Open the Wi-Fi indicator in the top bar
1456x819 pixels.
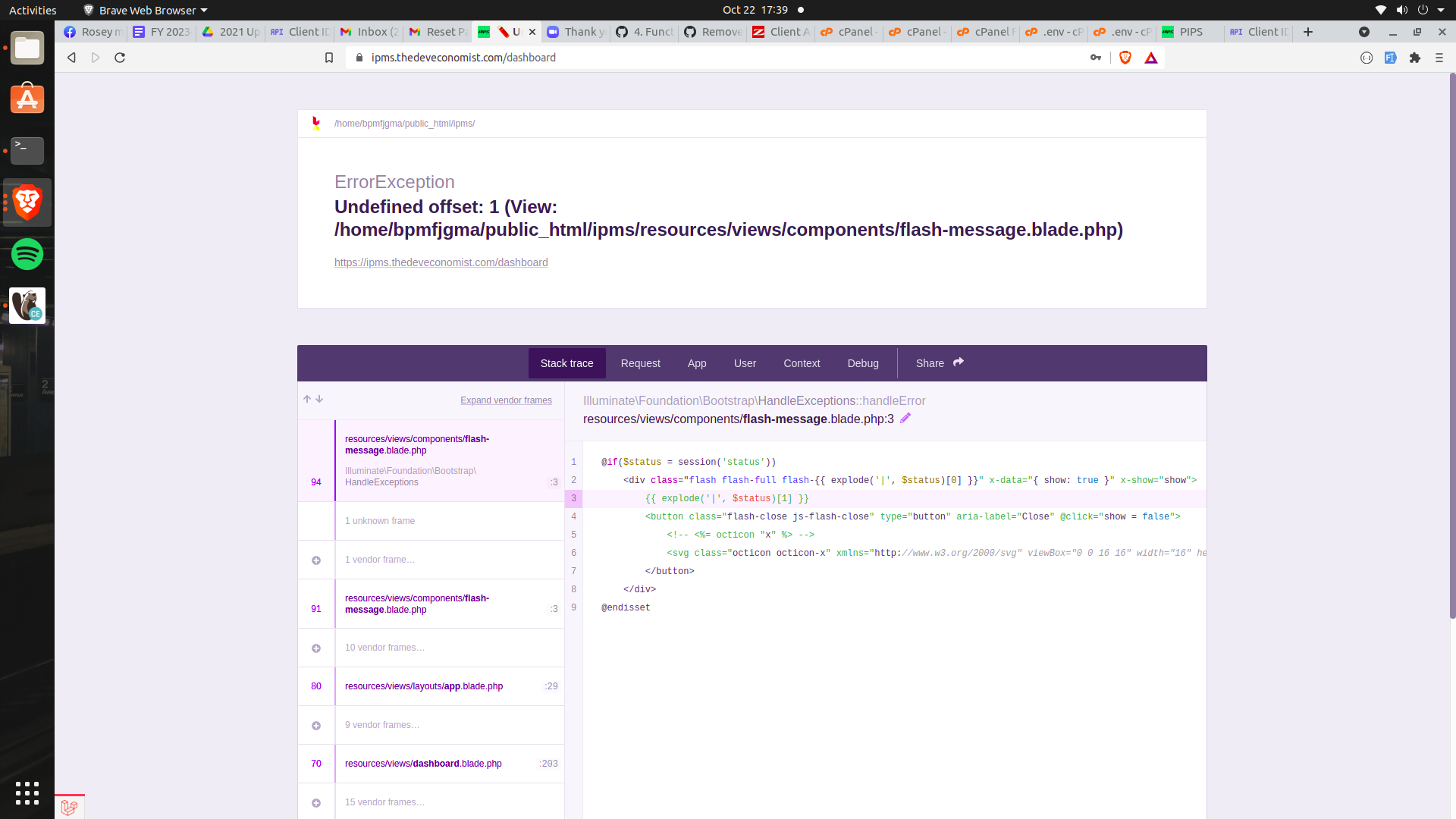pyautogui.click(x=1381, y=10)
